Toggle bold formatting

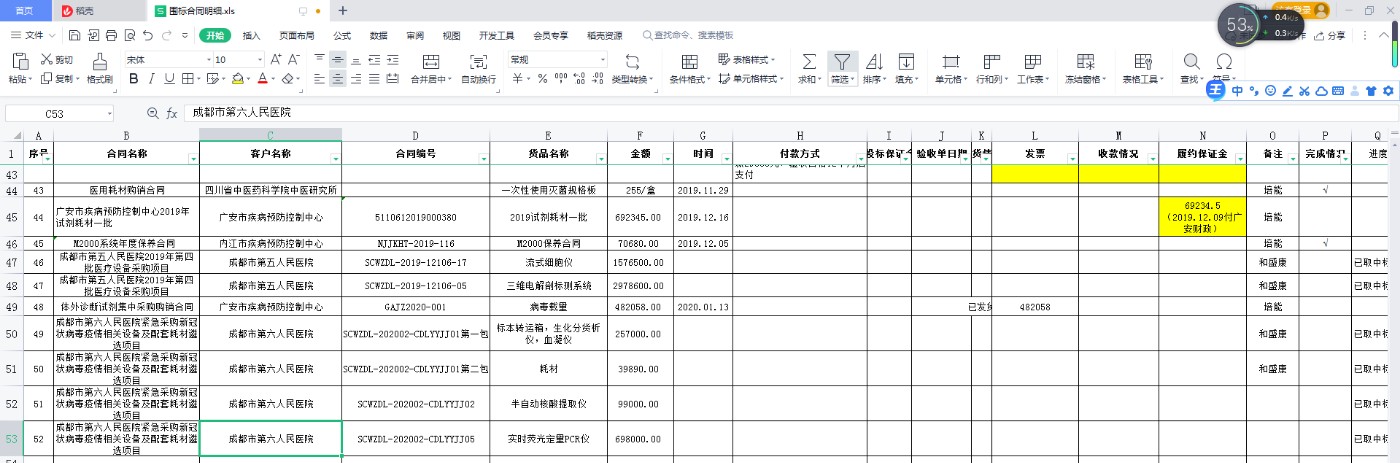132,79
